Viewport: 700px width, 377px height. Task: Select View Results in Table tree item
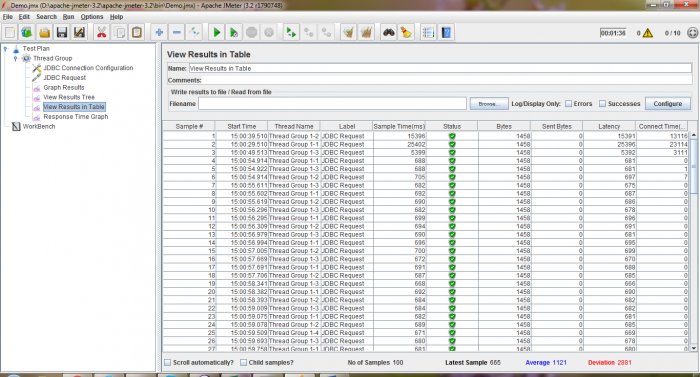(74, 107)
